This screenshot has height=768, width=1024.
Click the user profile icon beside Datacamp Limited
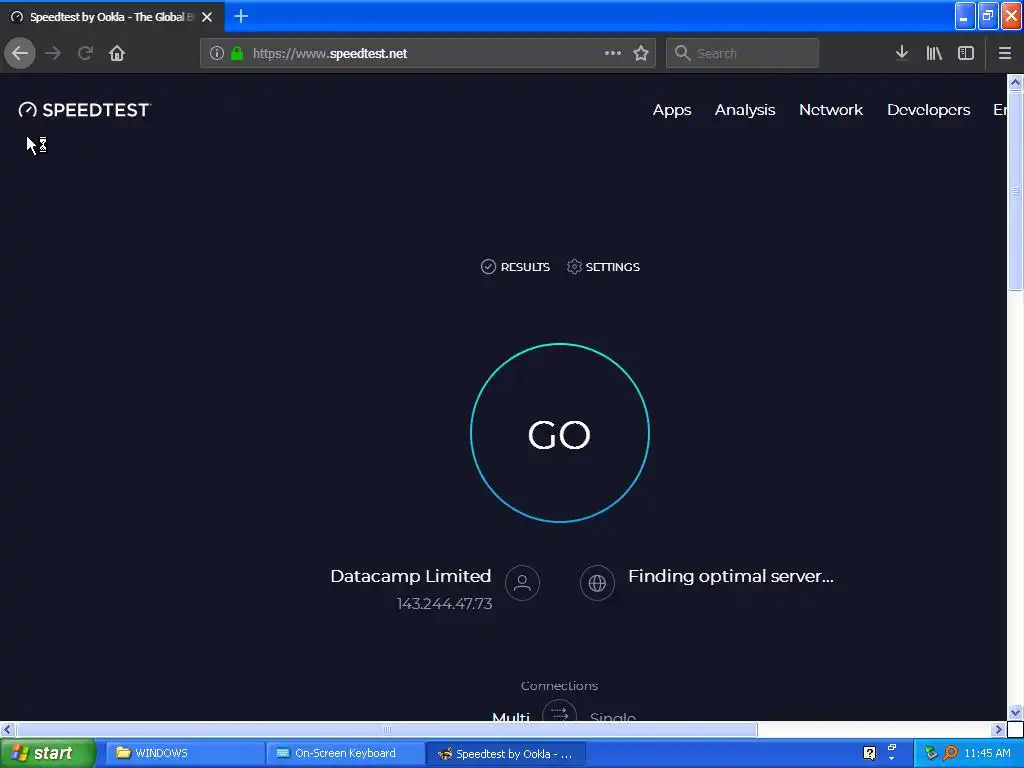tap(522, 583)
